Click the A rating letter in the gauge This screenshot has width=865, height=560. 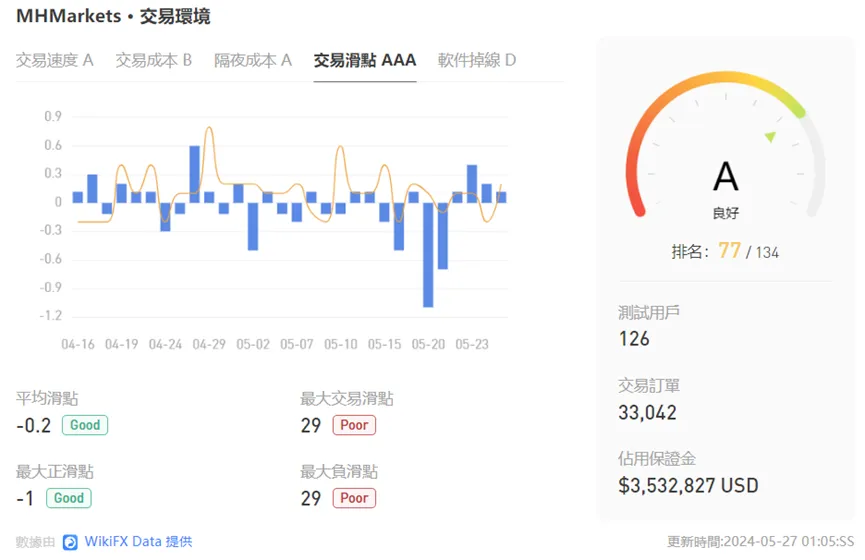(725, 177)
